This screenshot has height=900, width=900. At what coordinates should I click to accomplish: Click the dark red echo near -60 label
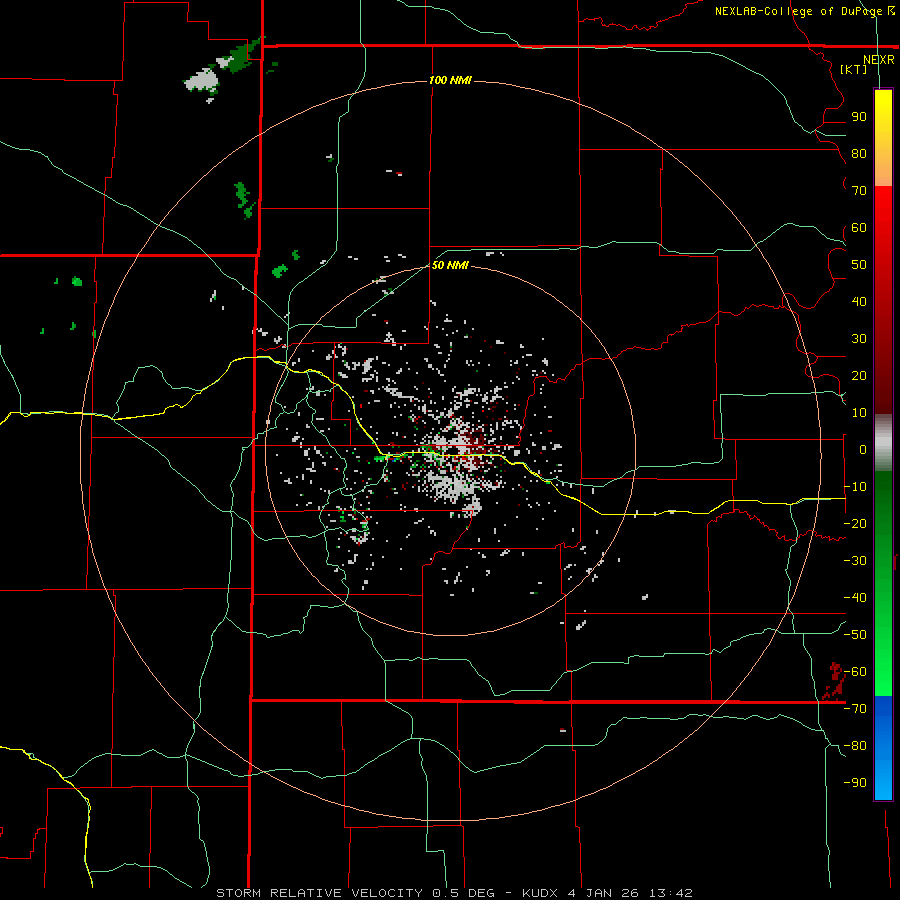tap(834, 681)
